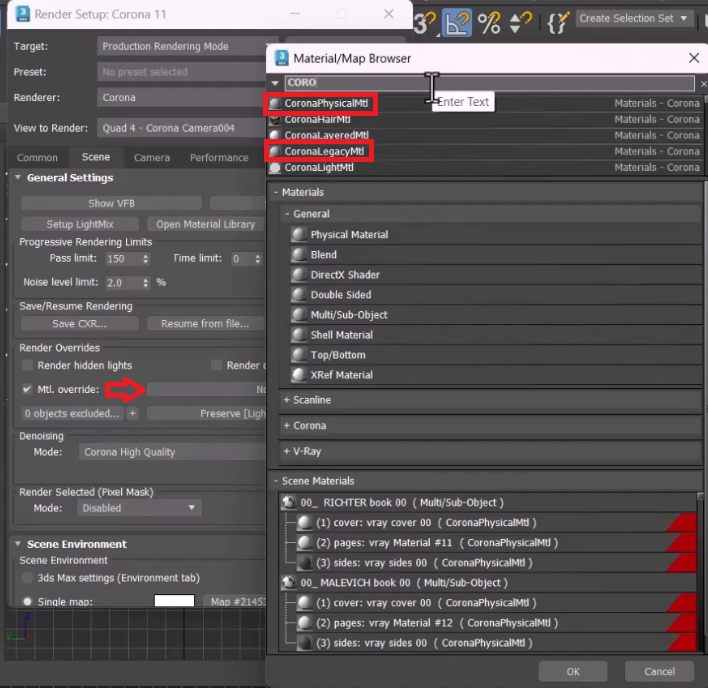
Task: Pick DirectX Shader material icon
Action: coord(298,274)
